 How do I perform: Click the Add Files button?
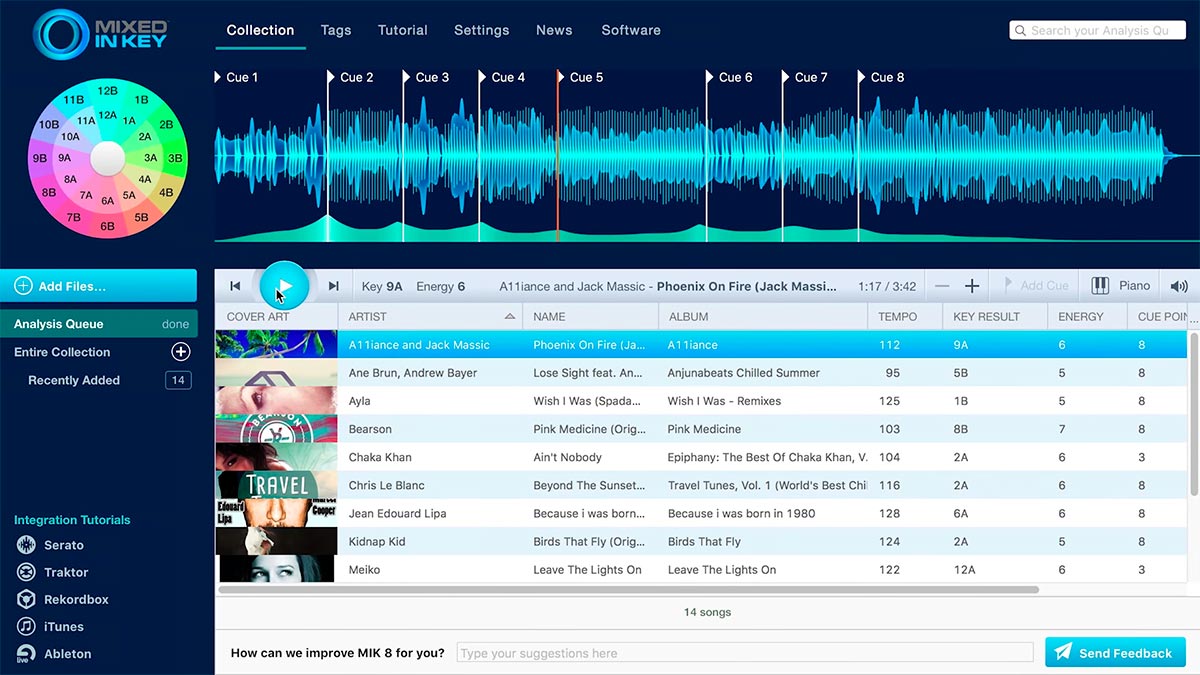(x=98, y=286)
